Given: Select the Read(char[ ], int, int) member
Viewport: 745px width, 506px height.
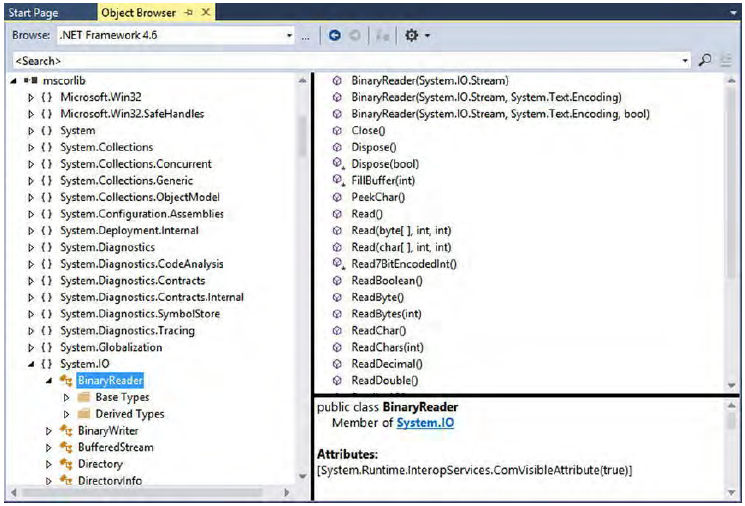Looking at the screenshot, I should [x=401, y=247].
